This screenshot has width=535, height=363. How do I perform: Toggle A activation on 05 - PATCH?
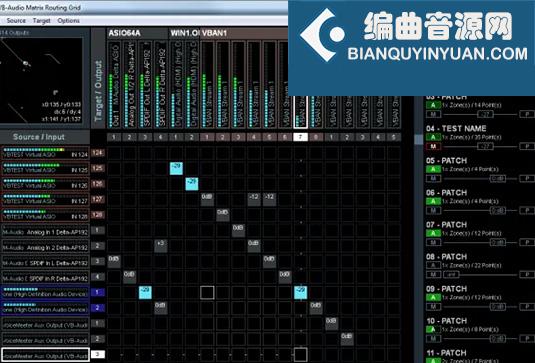(433, 169)
